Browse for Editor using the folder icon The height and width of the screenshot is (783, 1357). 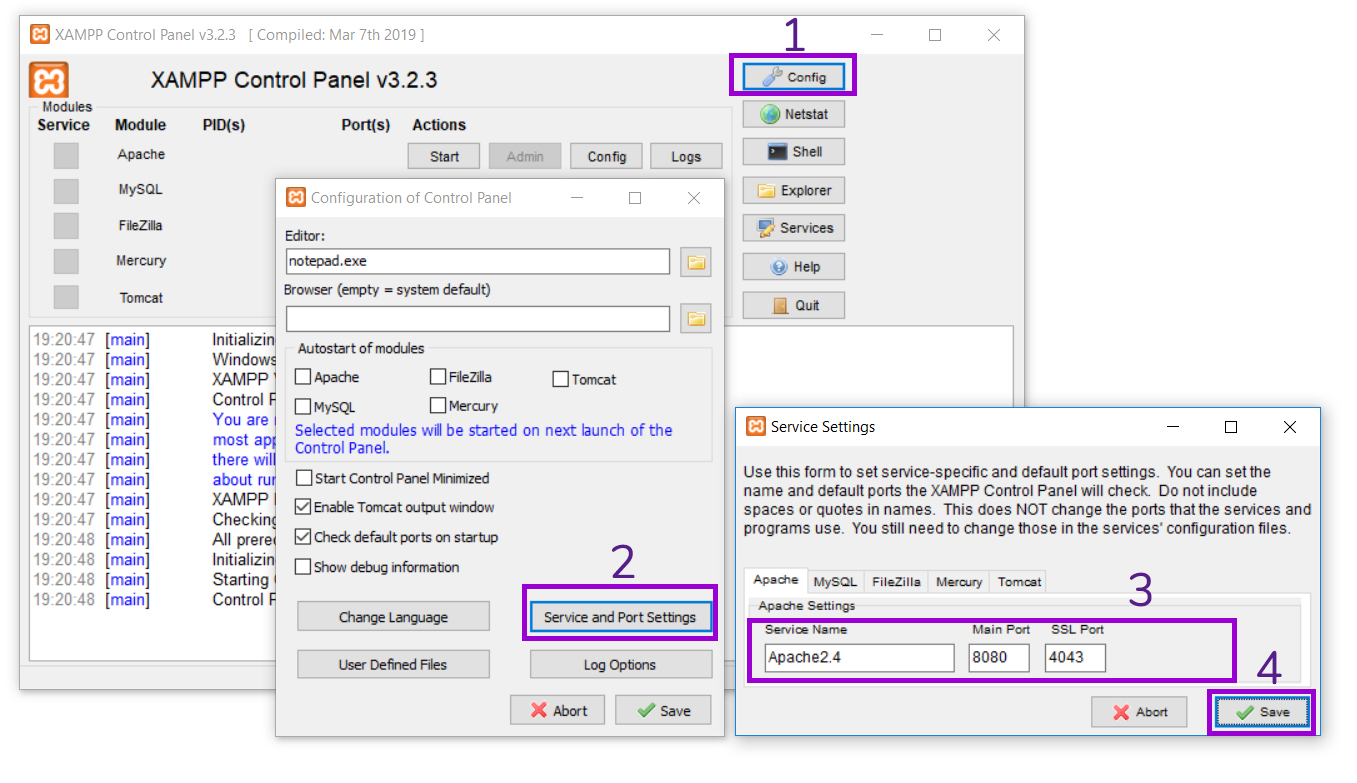pyautogui.click(x=696, y=263)
